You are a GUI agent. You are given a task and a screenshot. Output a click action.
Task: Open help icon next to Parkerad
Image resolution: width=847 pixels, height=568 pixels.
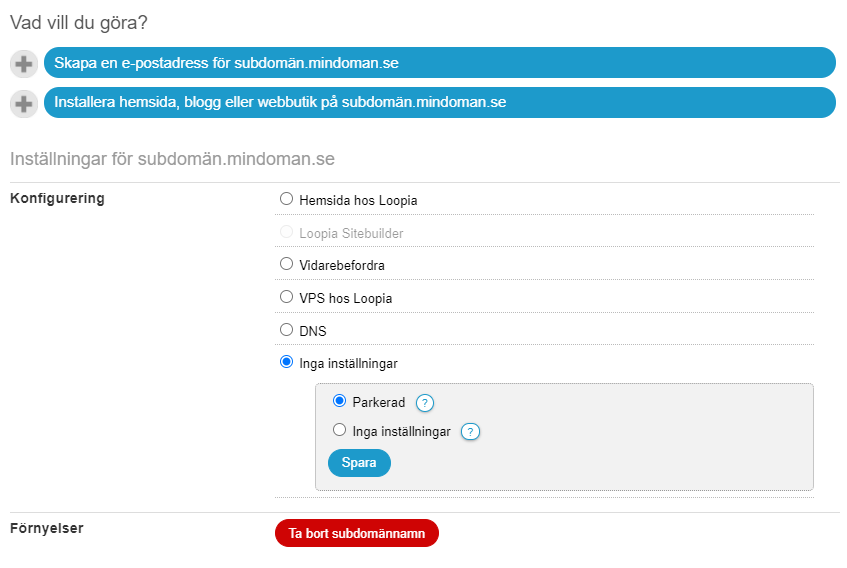[x=425, y=403]
